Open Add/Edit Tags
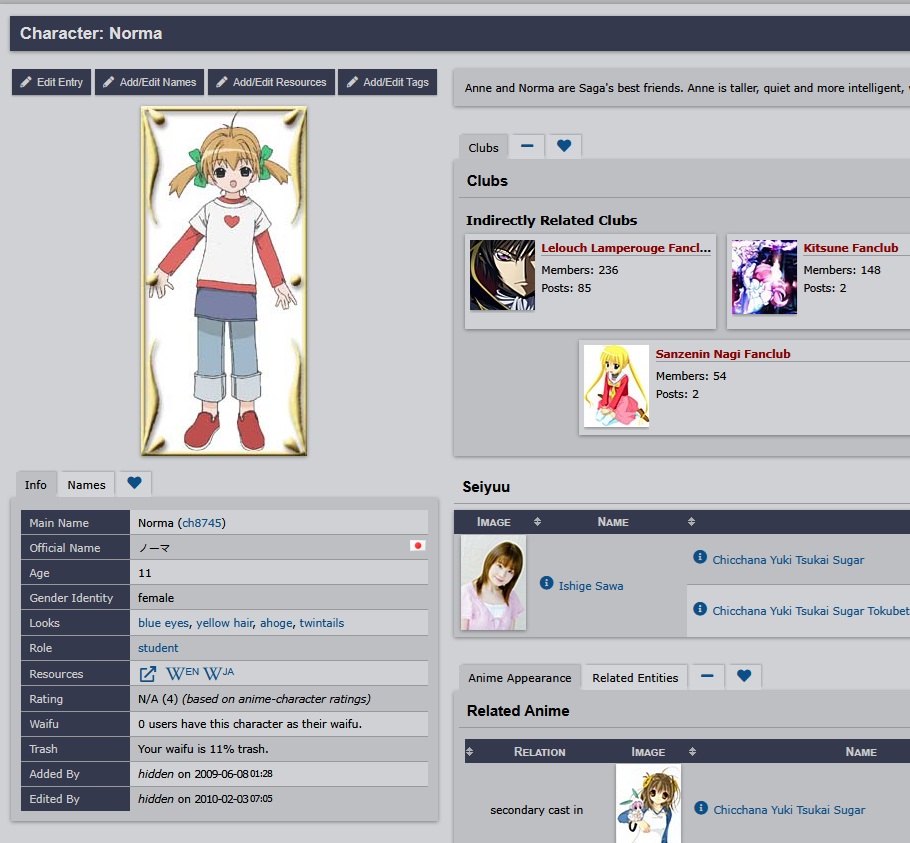This screenshot has height=843, width=910. click(x=388, y=82)
